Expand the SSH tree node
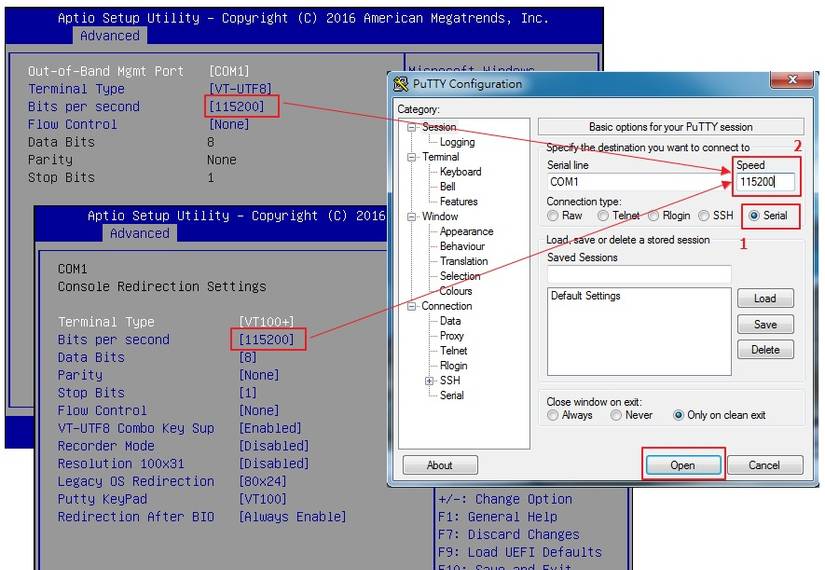This screenshot has width=825, height=570. pyautogui.click(x=429, y=381)
